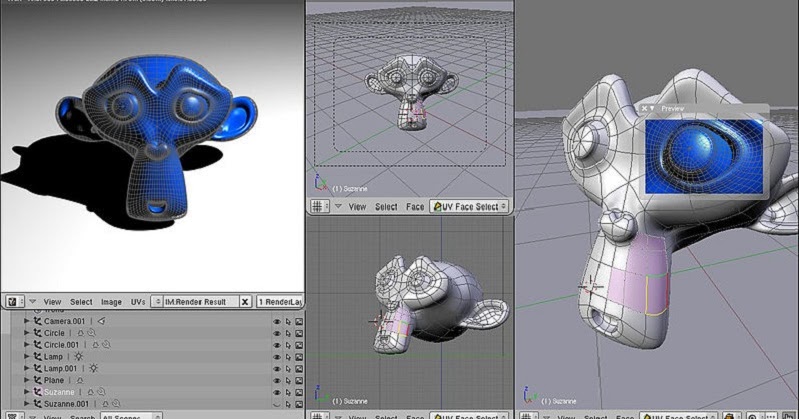Screen dimensions: 799x419
Task: Click the object icon beside Camera.001
Action: (x=37, y=321)
